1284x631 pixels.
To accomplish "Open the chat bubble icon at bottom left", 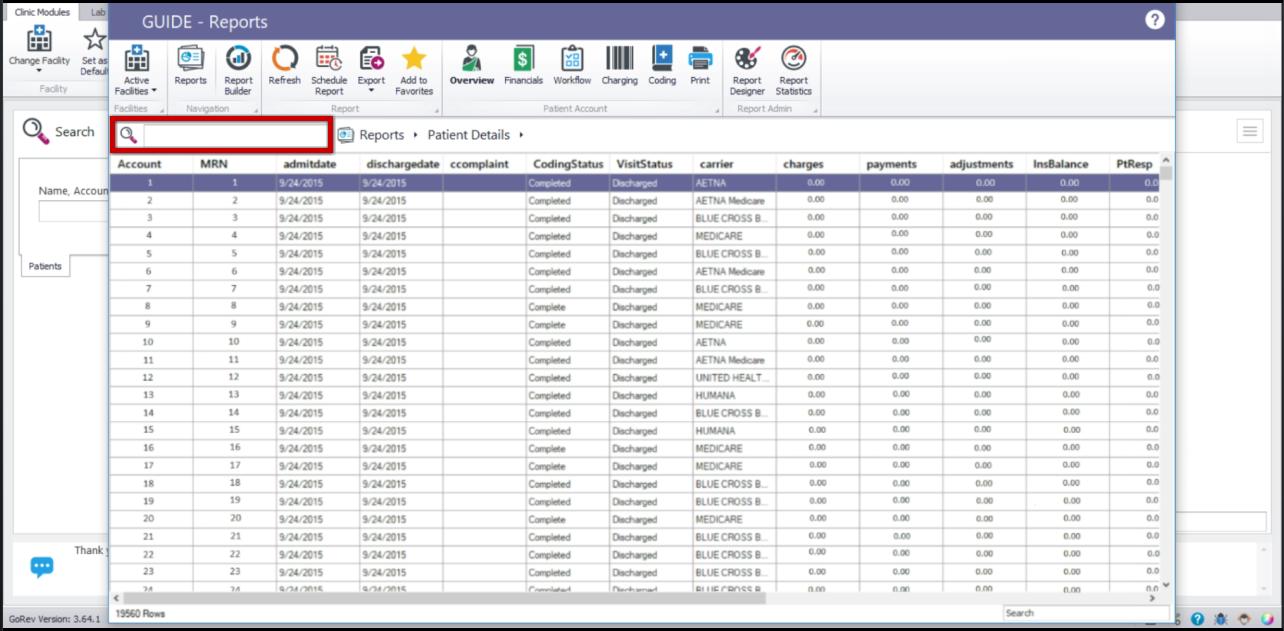I will click(41, 567).
